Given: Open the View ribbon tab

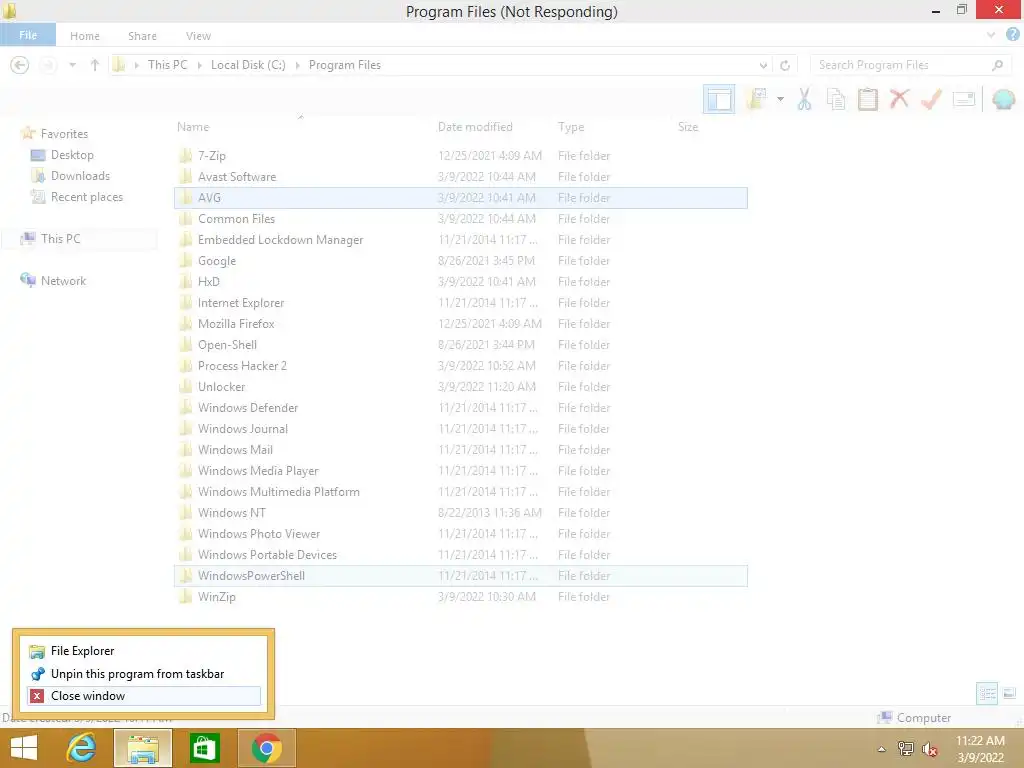Looking at the screenshot, I should click(199, 36).
